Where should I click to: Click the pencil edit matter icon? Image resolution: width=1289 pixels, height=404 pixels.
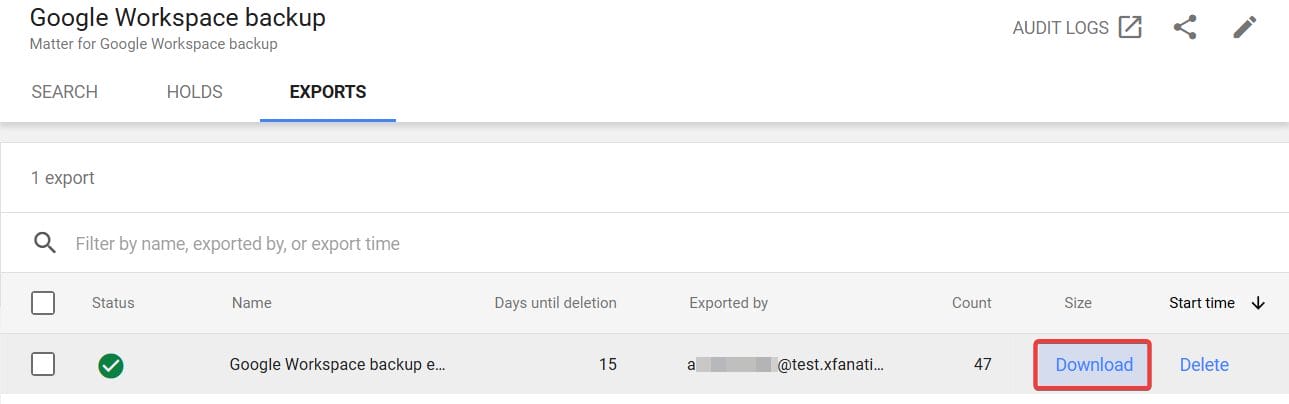tap(1244, 27)
